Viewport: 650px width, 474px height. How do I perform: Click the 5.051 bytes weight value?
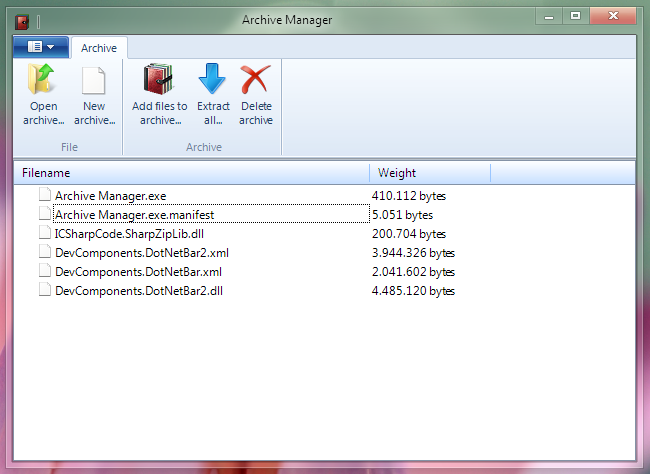402,215
